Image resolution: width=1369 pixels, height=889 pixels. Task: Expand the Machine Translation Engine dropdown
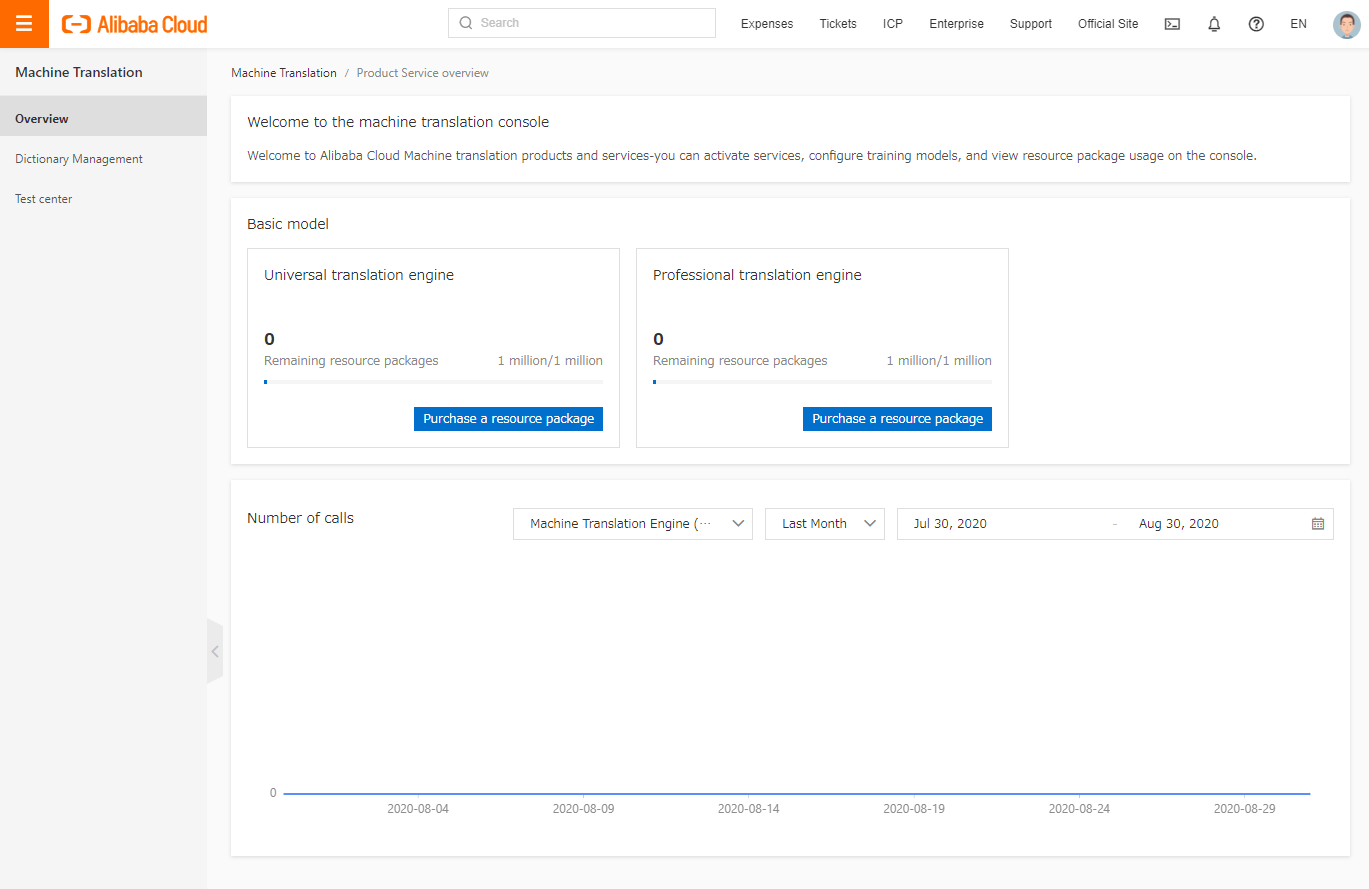click(x=632, y=524)
